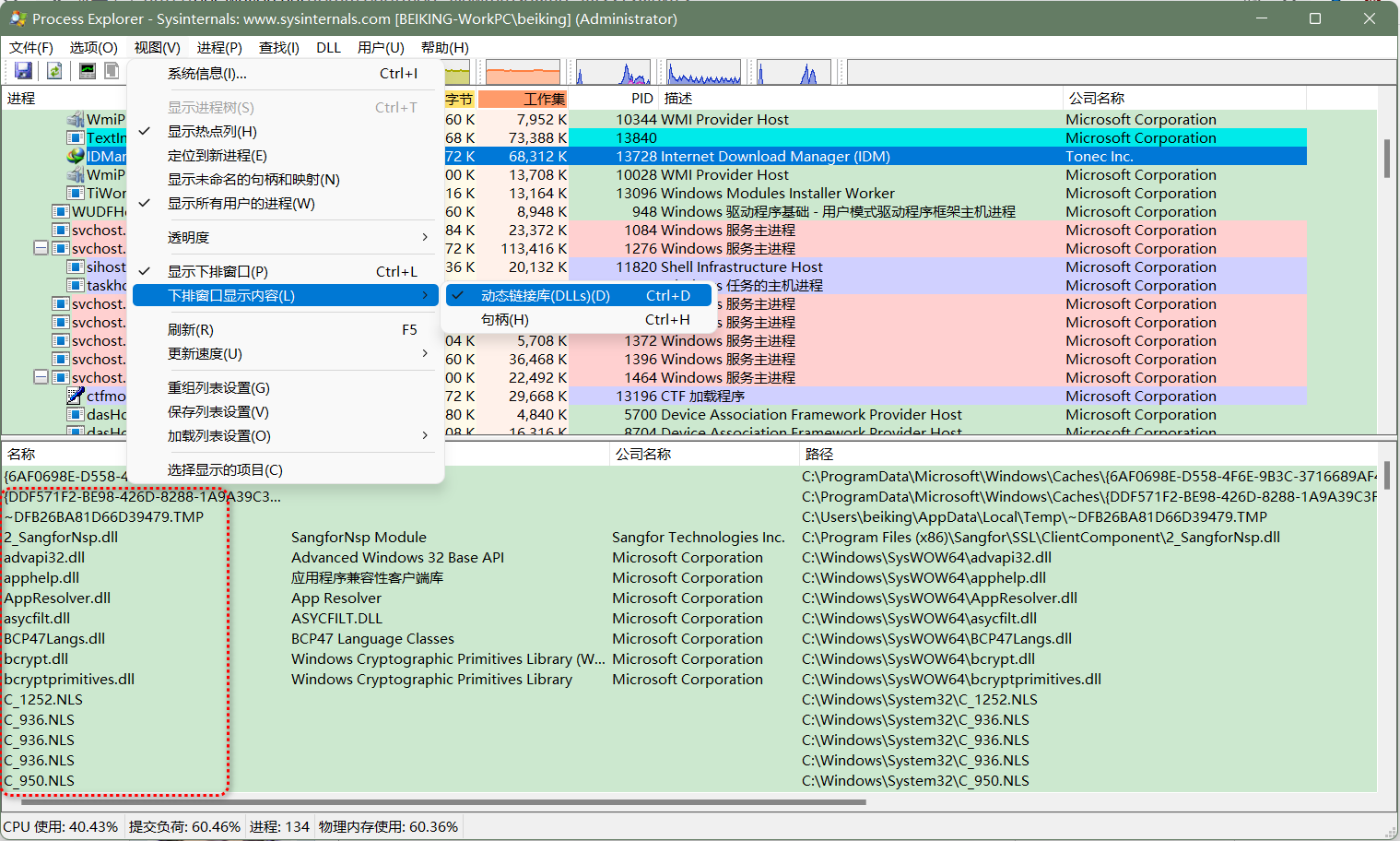Sort by lower pane 路径 column header
This screenshot has height=841, width=1400.
point(1088,455)
